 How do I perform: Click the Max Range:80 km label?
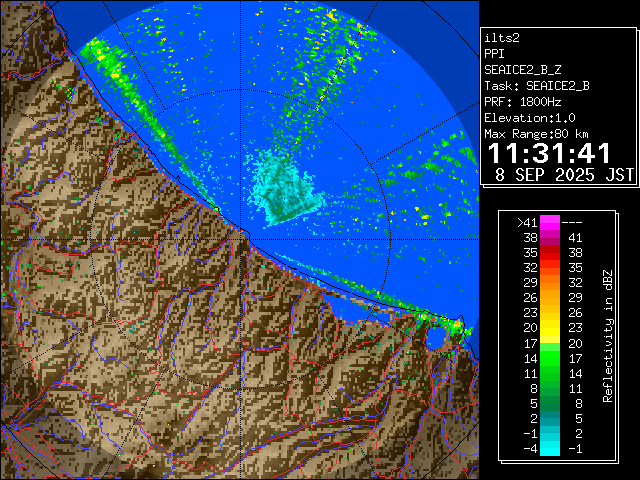pyautogui.click(x=536, y=133)
